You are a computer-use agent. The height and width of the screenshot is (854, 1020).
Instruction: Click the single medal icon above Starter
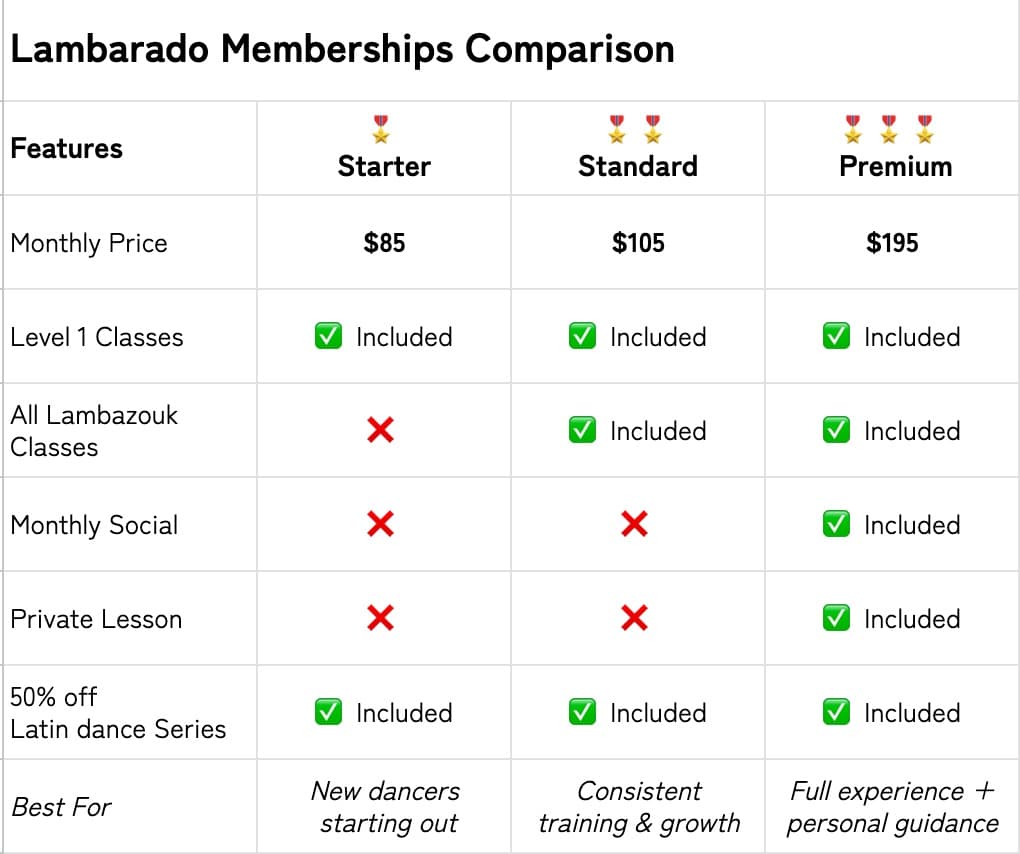(x=381, y=129)
